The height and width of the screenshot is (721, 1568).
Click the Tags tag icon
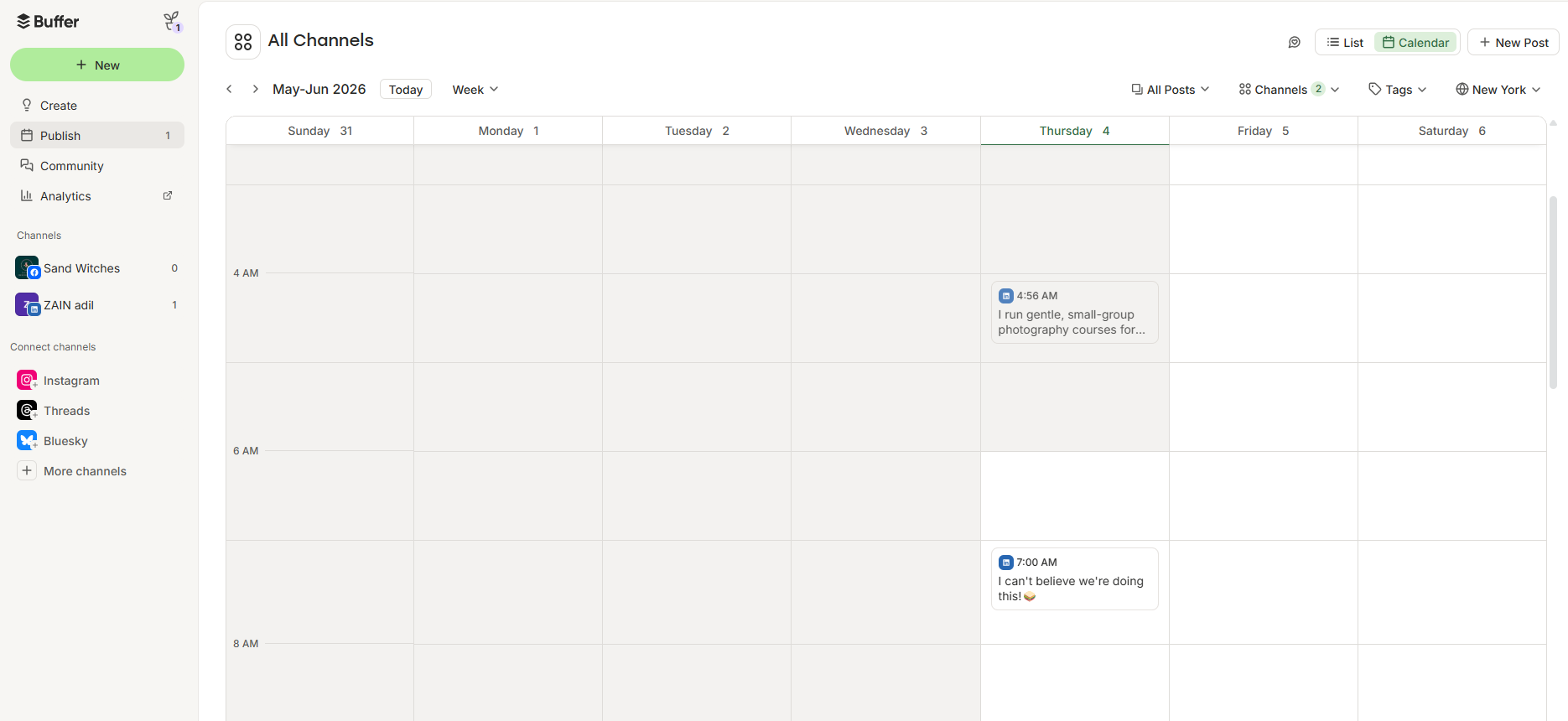(x=1375, y=89)
